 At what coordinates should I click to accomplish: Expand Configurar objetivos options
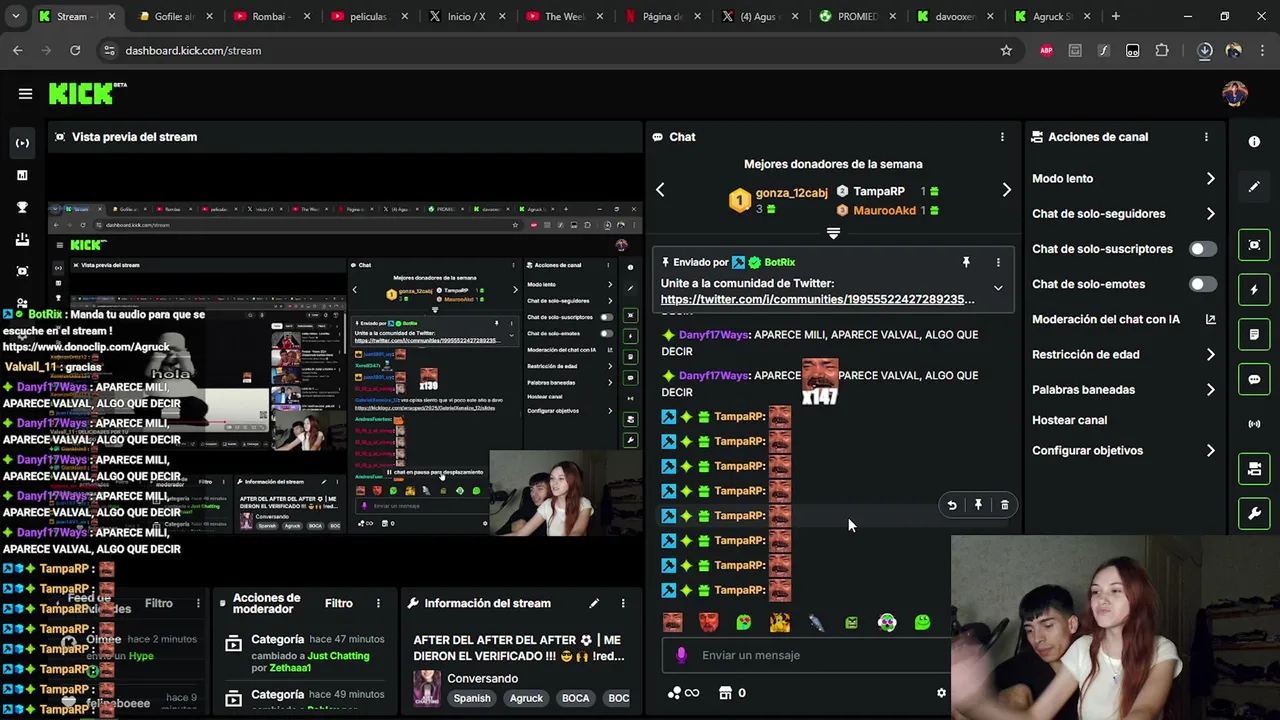[1210, 451]
